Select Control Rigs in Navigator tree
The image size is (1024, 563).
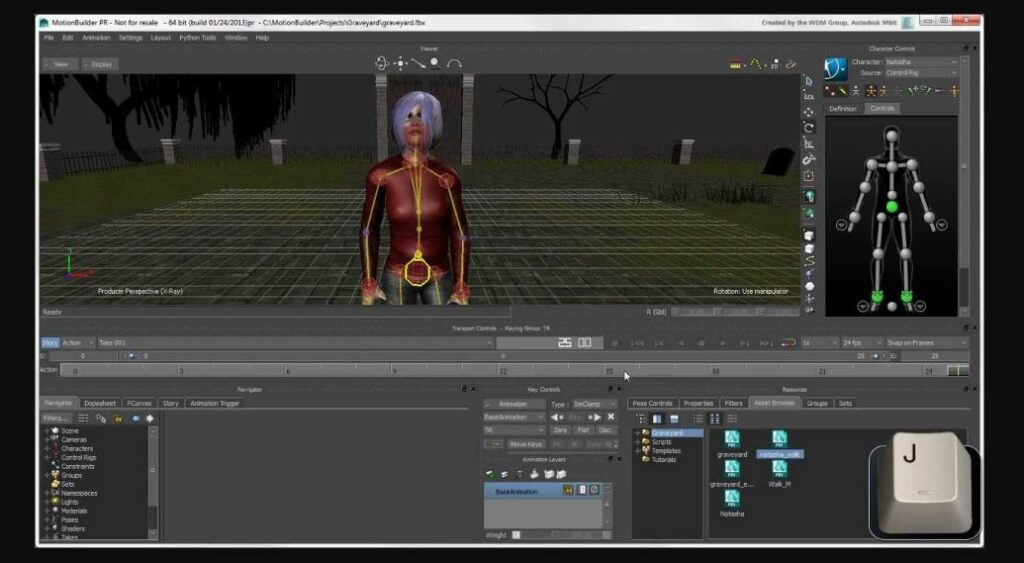(78, 458)
